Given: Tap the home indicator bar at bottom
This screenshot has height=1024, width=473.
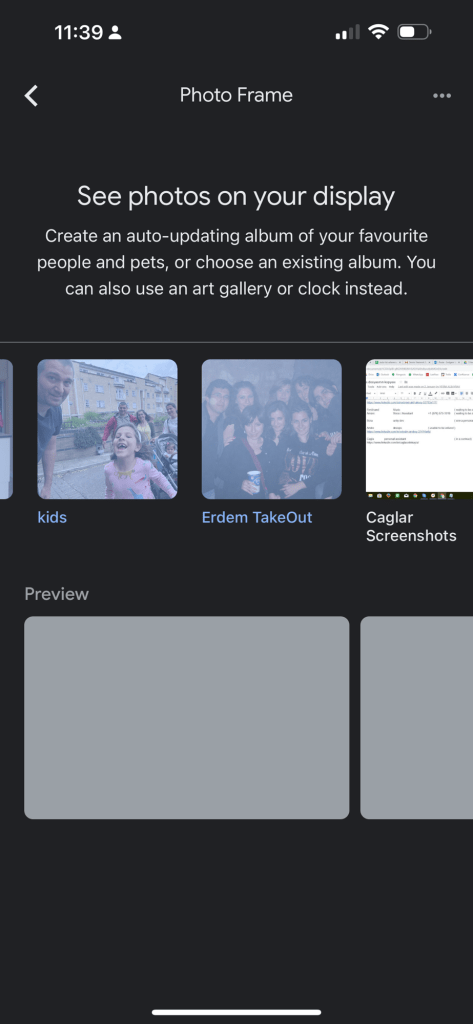Looking at the screenshot, I should (x=236, y=1012).
